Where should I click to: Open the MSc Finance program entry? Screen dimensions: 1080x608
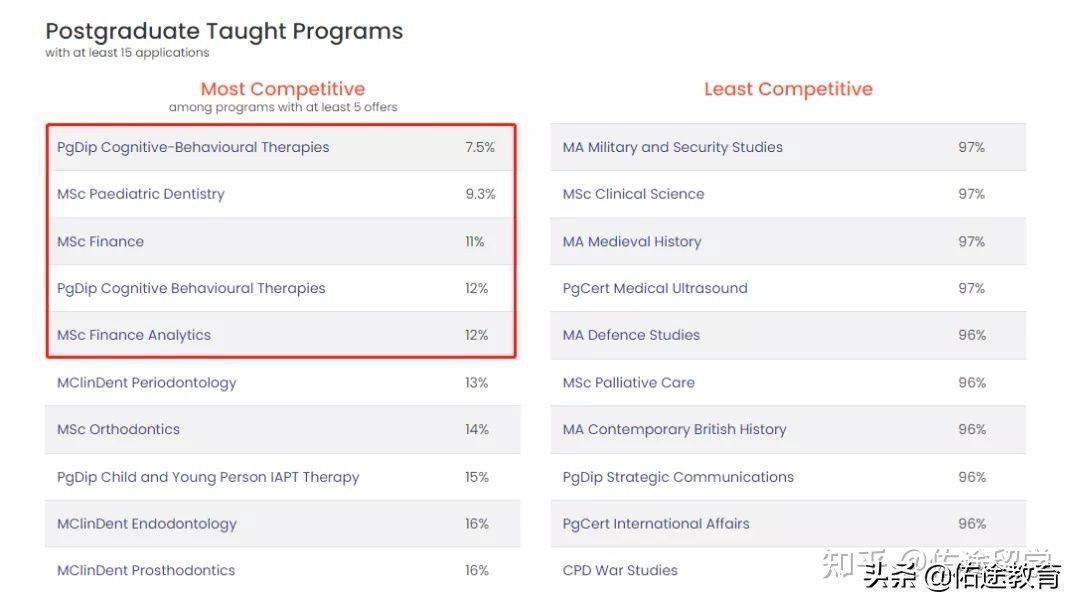[x=101, y=241]
